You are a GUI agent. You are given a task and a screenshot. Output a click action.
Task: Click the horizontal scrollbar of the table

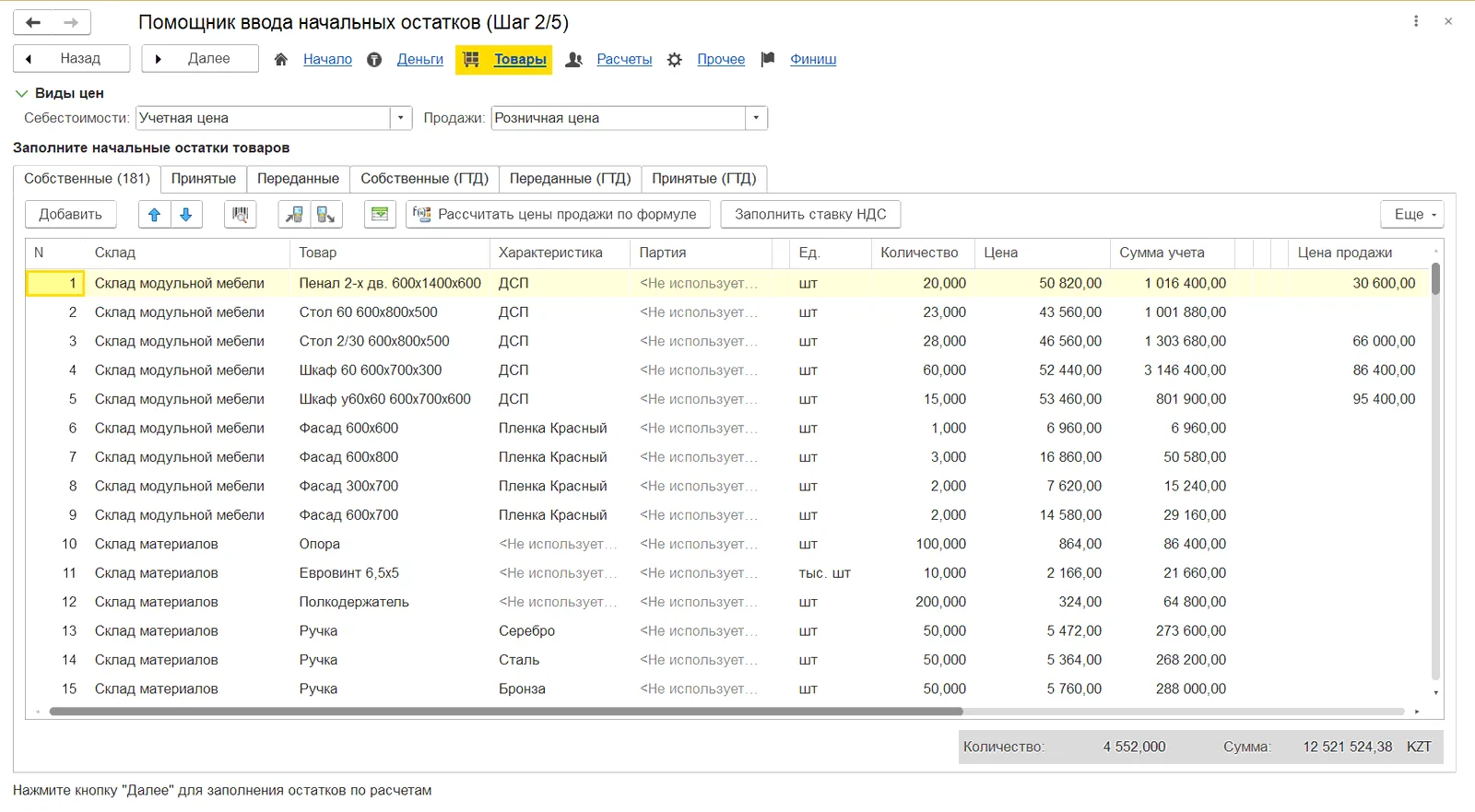506,712
